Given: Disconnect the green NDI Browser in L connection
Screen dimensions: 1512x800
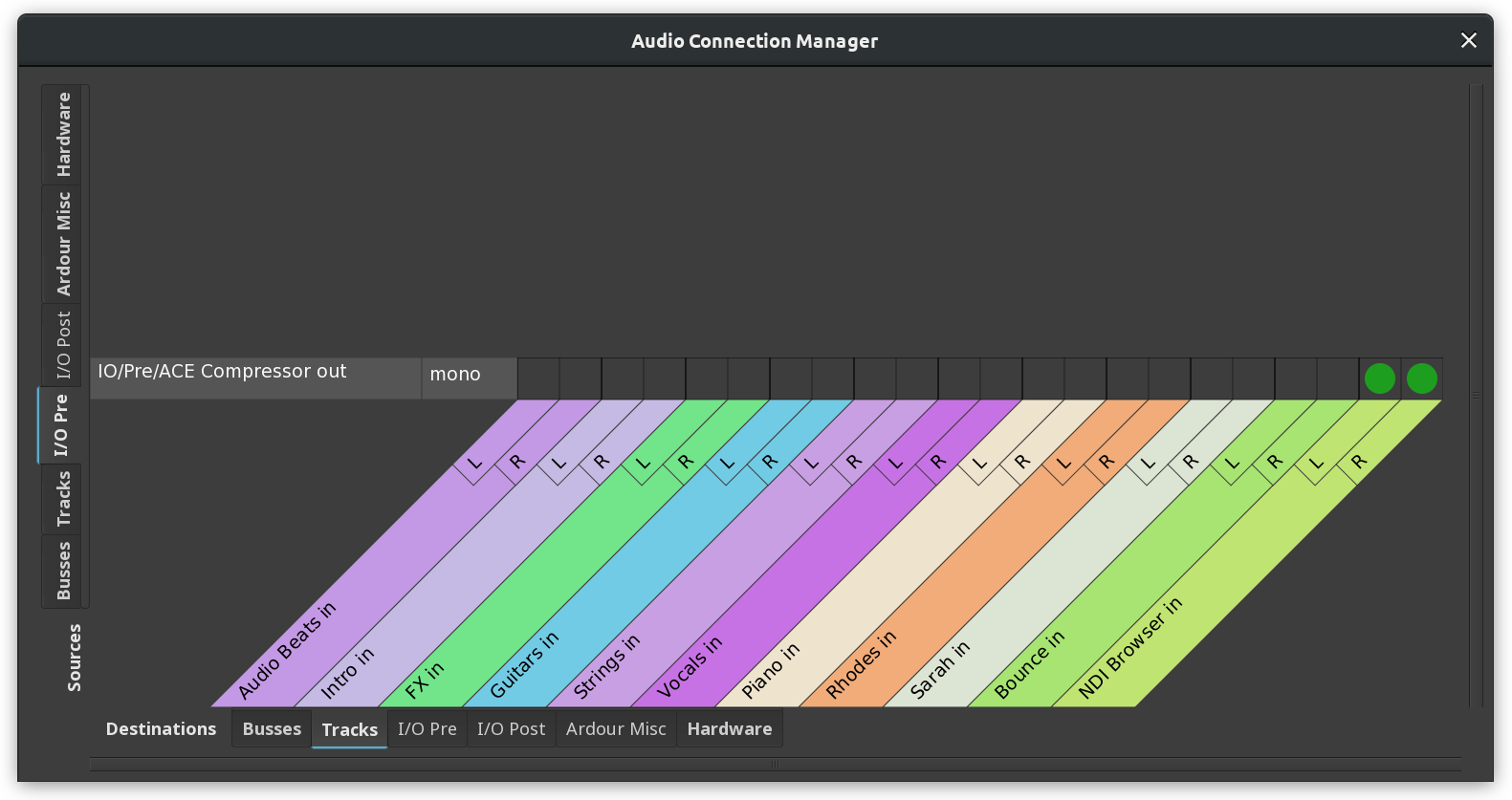Looking at the screenshot, I should coord(1379,378).
